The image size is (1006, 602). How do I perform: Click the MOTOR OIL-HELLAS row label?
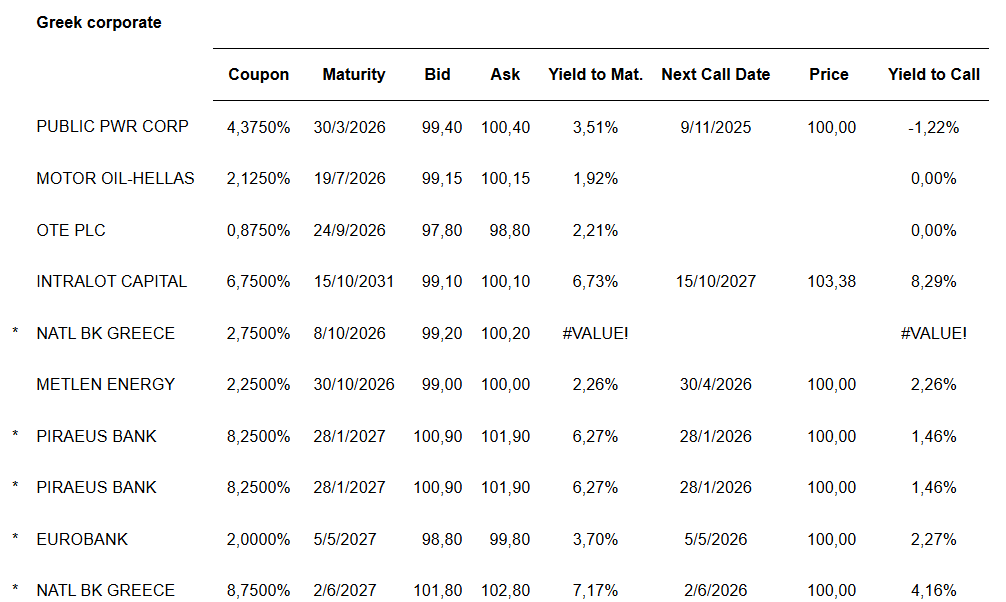115,178
